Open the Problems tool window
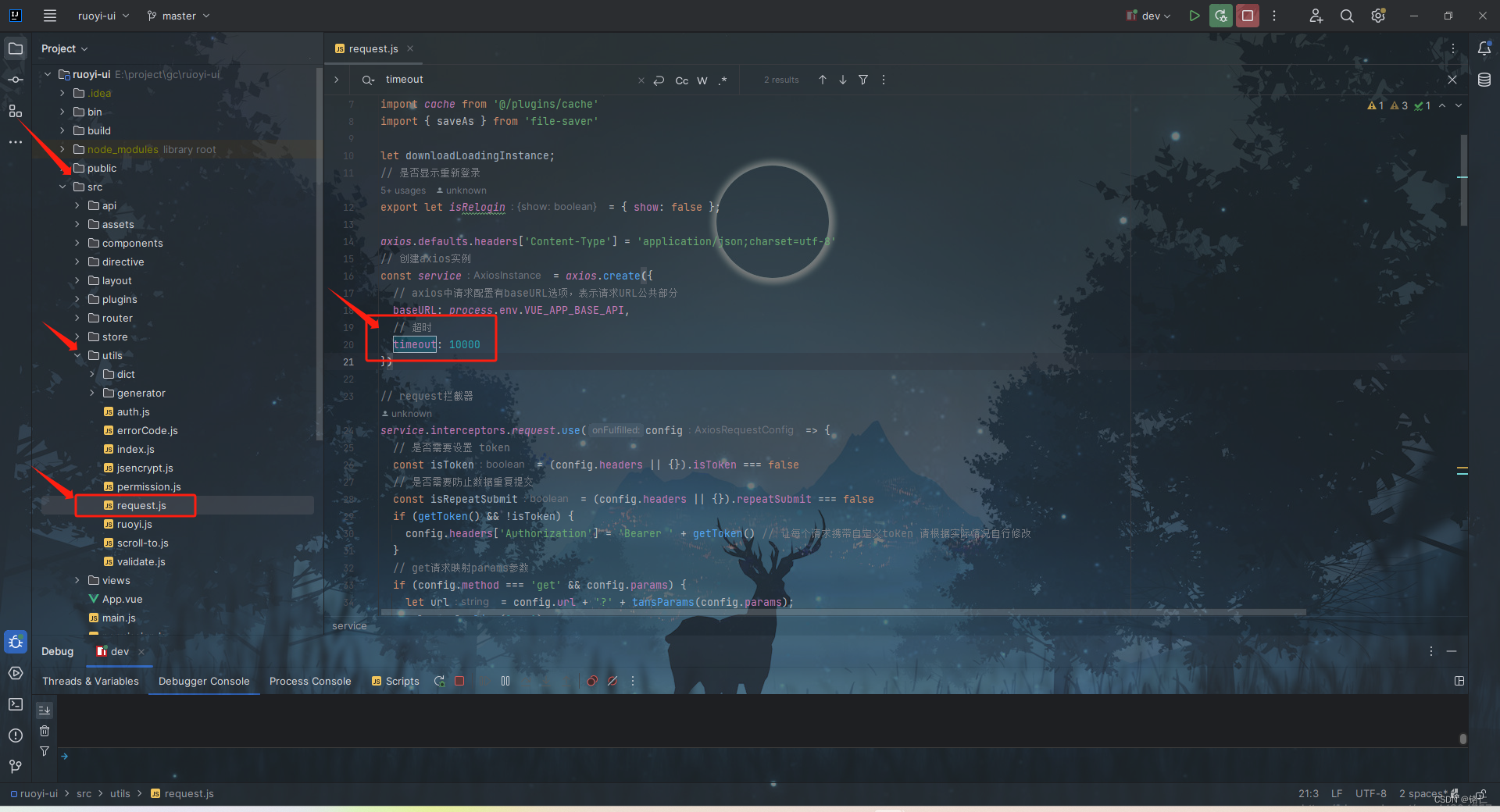 click(16, 735)
